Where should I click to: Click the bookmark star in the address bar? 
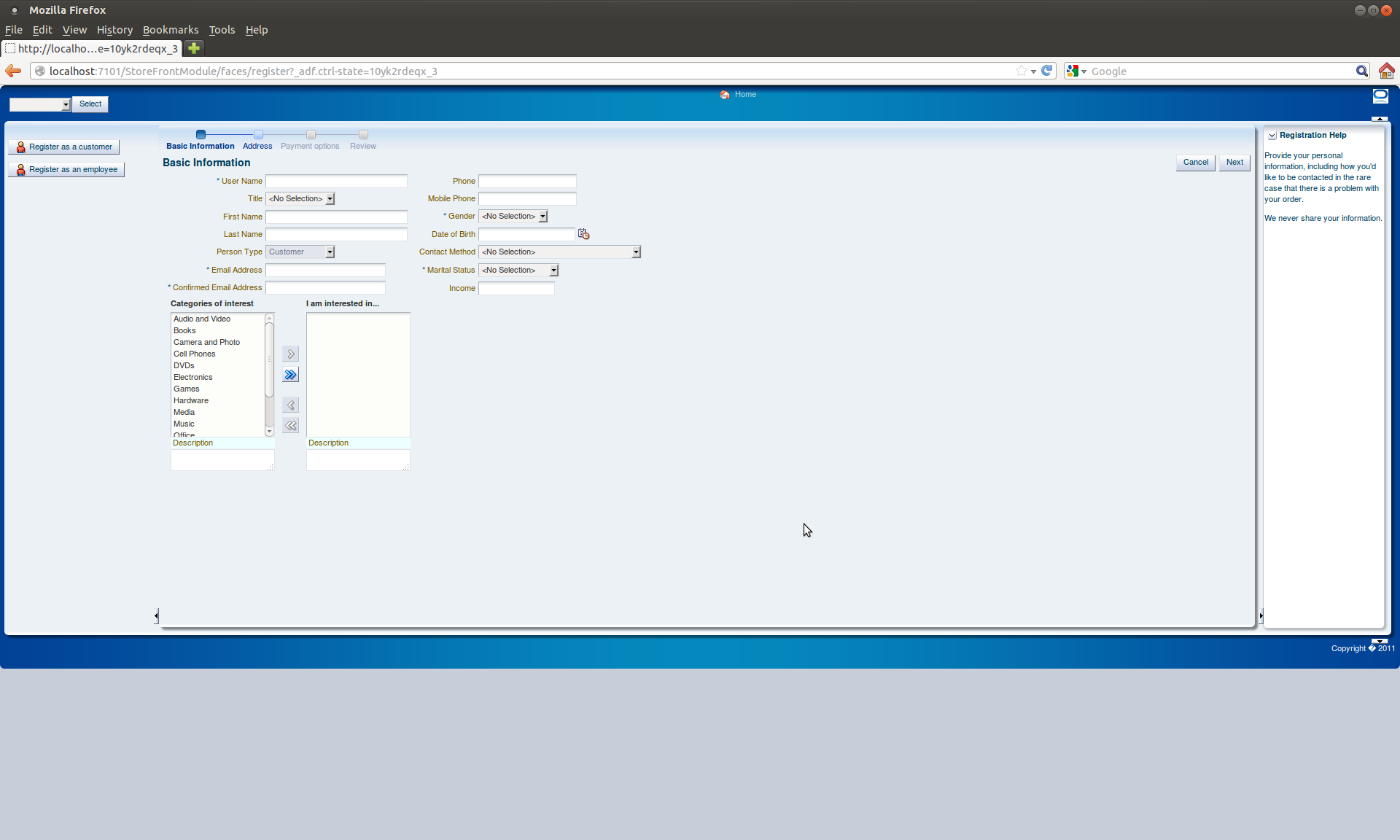(1022, 71)
